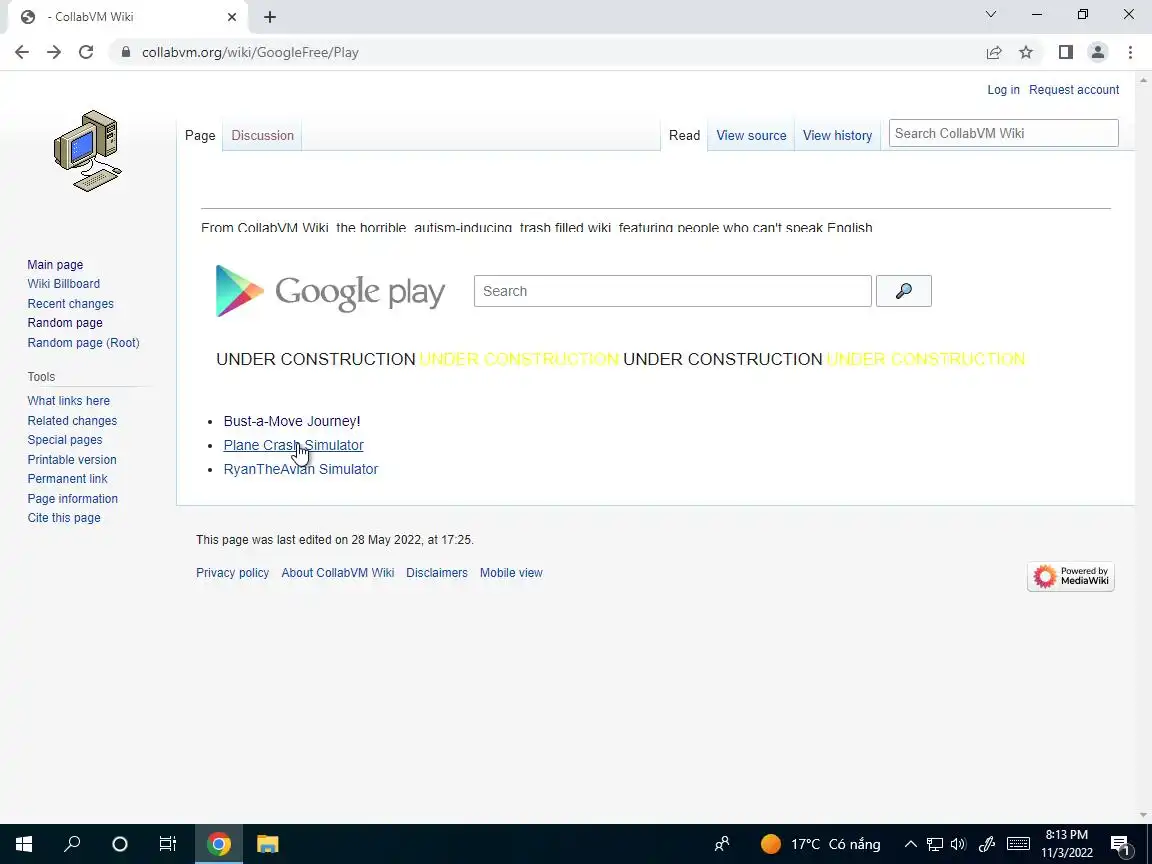Open Plane Crash Simulator link
This screenshot has width=1152, height=864.
(x=293, y=445)
